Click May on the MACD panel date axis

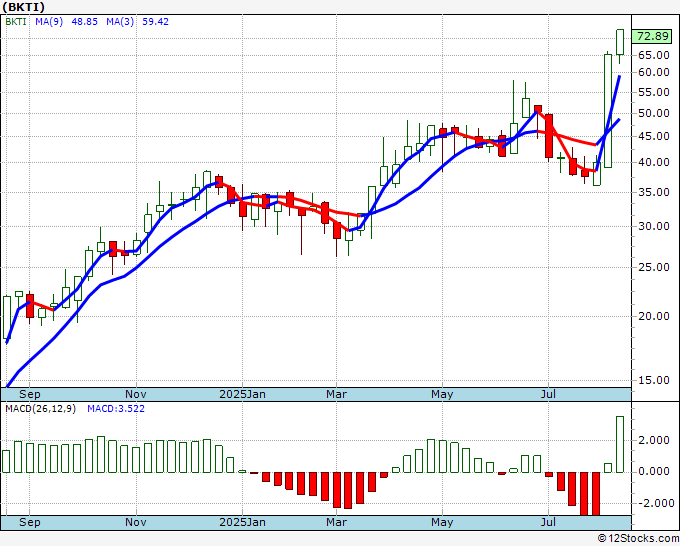tap(442, 522)
